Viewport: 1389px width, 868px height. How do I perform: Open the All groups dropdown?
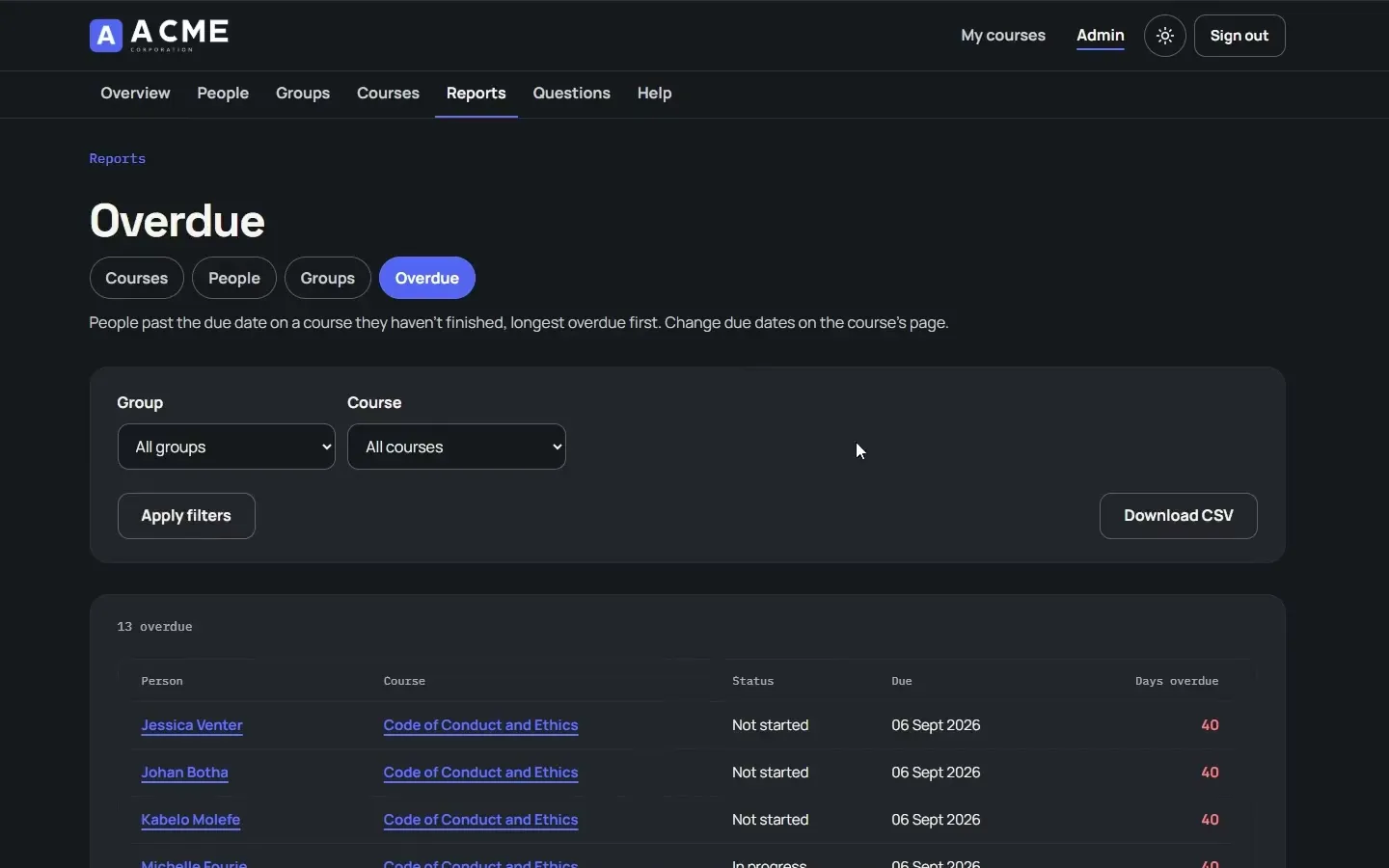[227, 448]
